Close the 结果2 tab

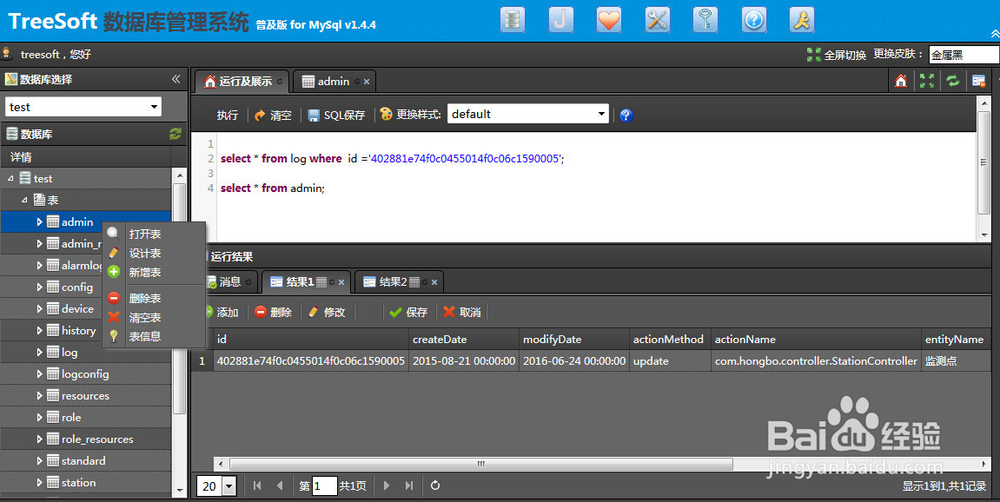pyautogui.click(x=434, y=282)
